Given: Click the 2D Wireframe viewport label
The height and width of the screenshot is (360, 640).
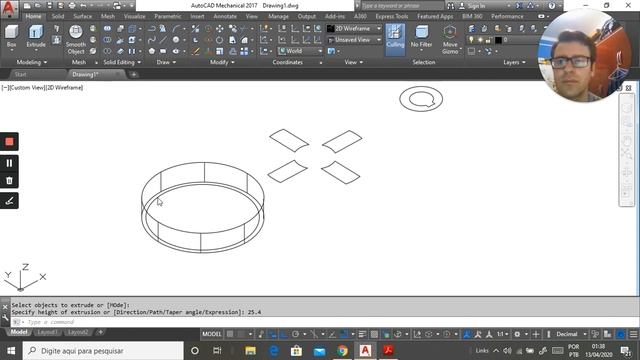Looking at the screenshot, I should [x=64, y=87].
